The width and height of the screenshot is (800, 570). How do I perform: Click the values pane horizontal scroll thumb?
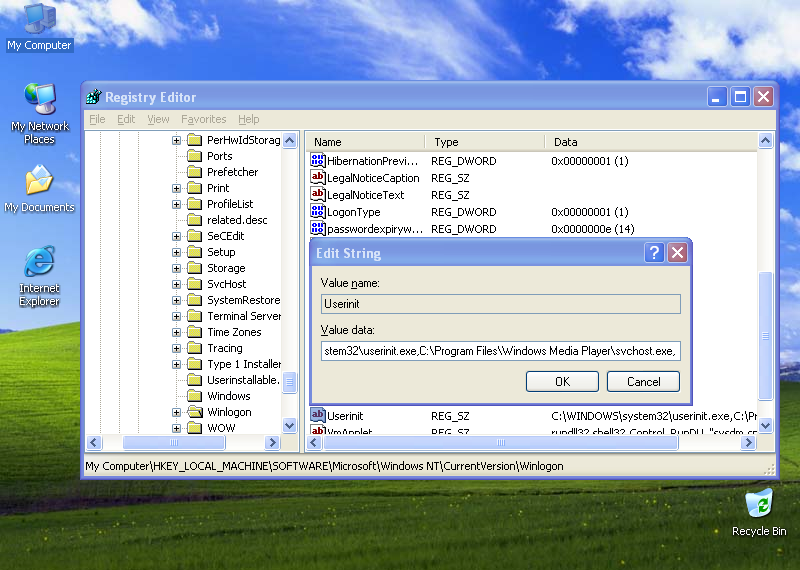click(x=501, y=442)
